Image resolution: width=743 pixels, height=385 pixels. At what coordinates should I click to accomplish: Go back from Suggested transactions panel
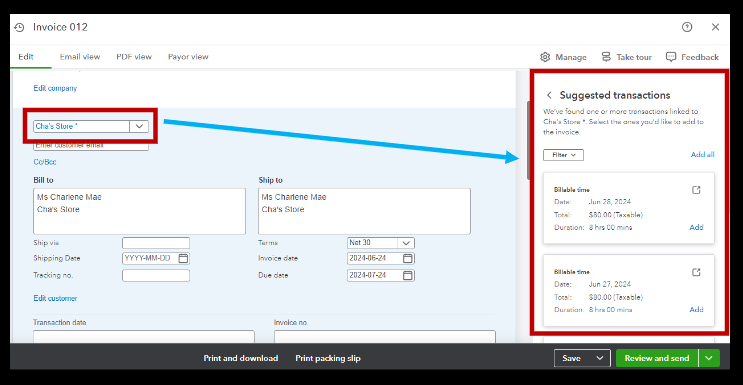pyautogui.click(x=549, y=95)
